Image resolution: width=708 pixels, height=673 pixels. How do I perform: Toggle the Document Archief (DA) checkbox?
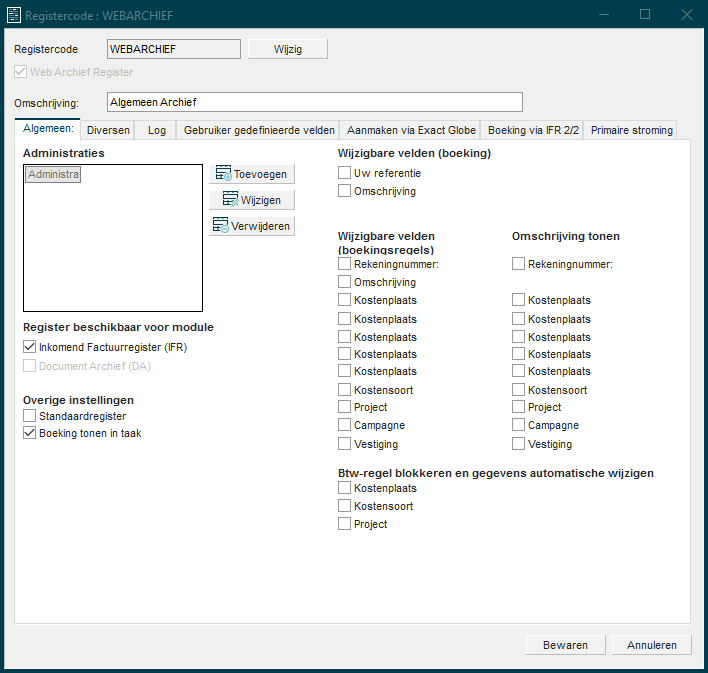(x=29, y=366)
